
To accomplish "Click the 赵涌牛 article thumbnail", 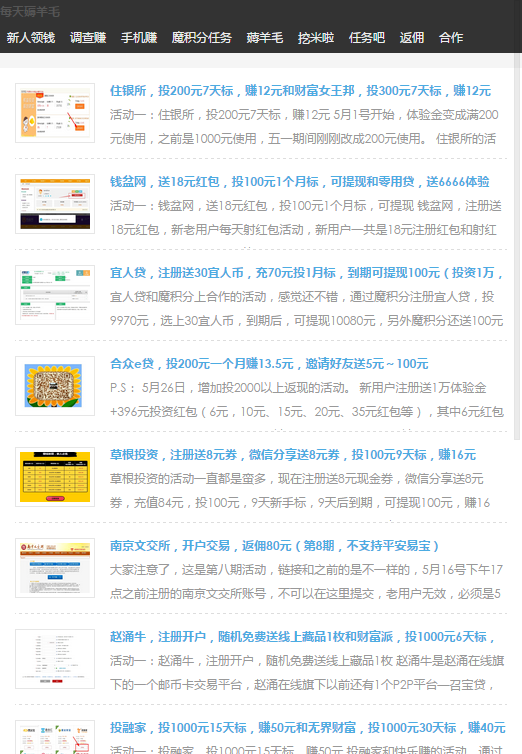I will click(55, 659).
